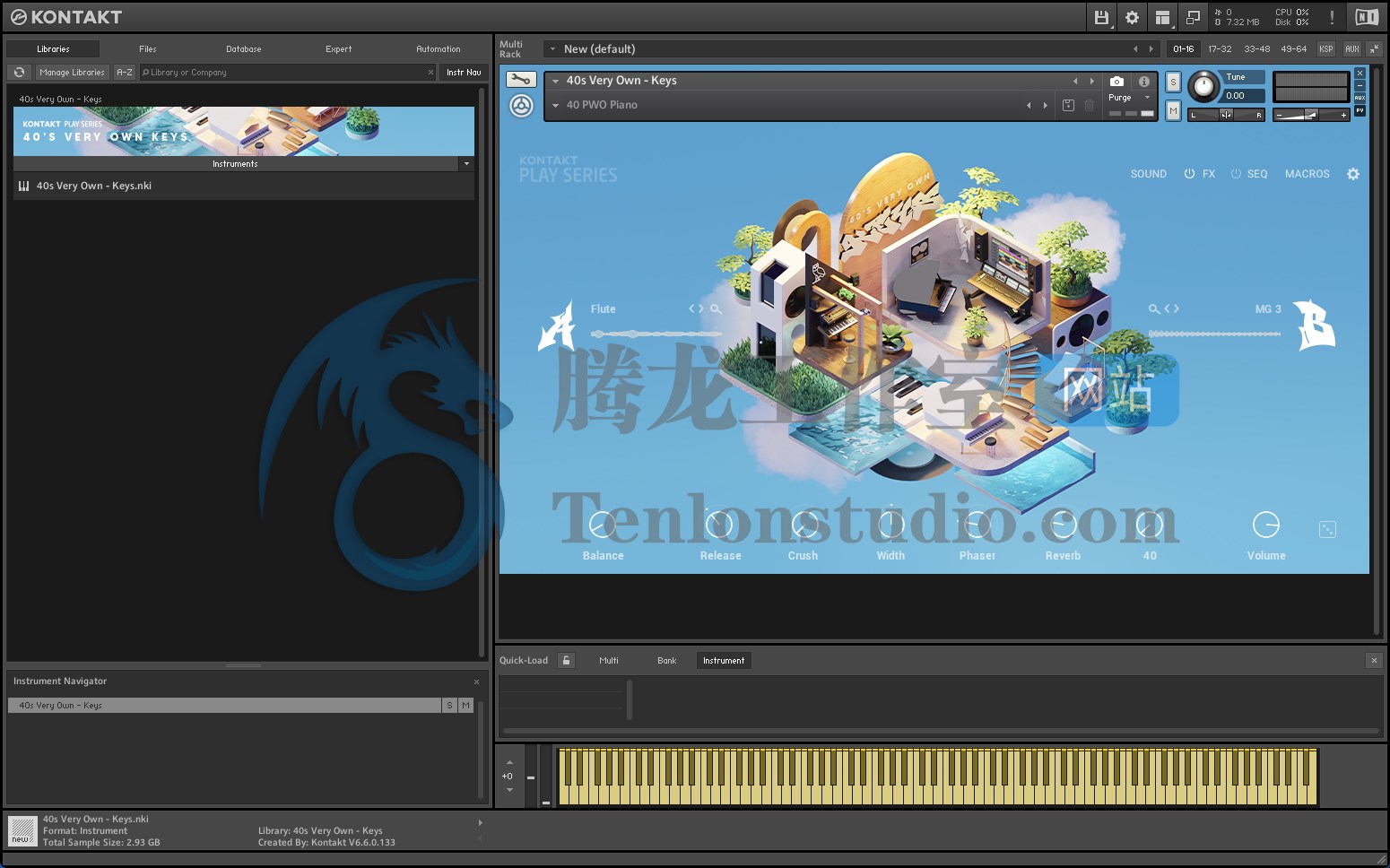Open the workspace layout menu icon
Image resolution: width=1390 pixels, height=868 pixels.
[1162, 17]
